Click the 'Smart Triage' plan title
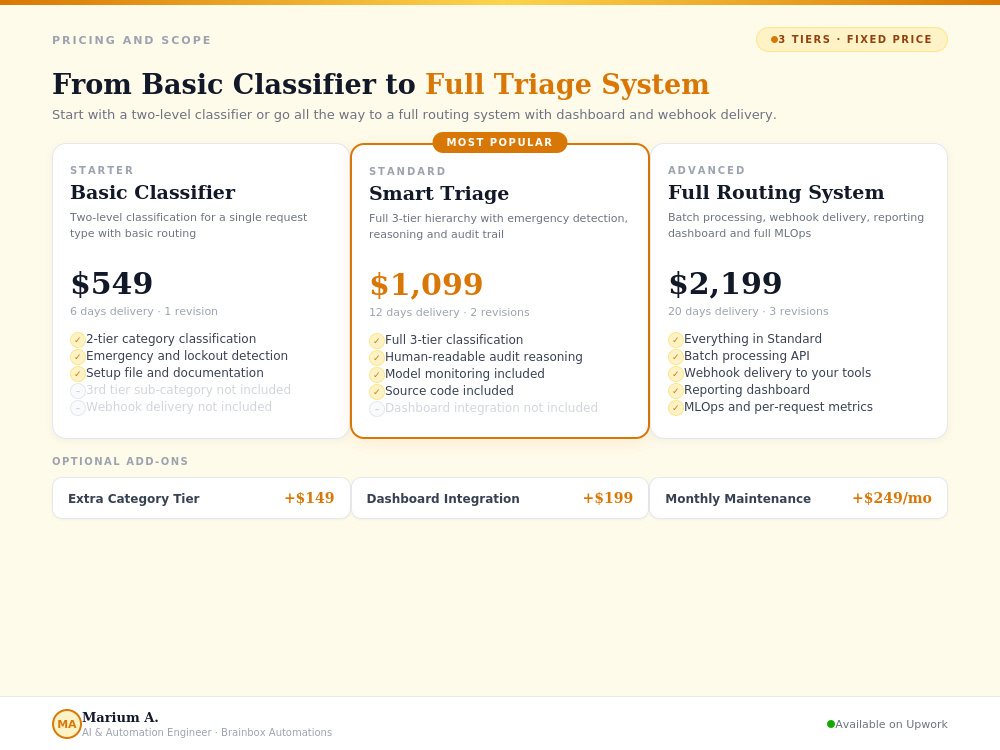Screen dimensions: 1000x750 [x=439, y=193]
